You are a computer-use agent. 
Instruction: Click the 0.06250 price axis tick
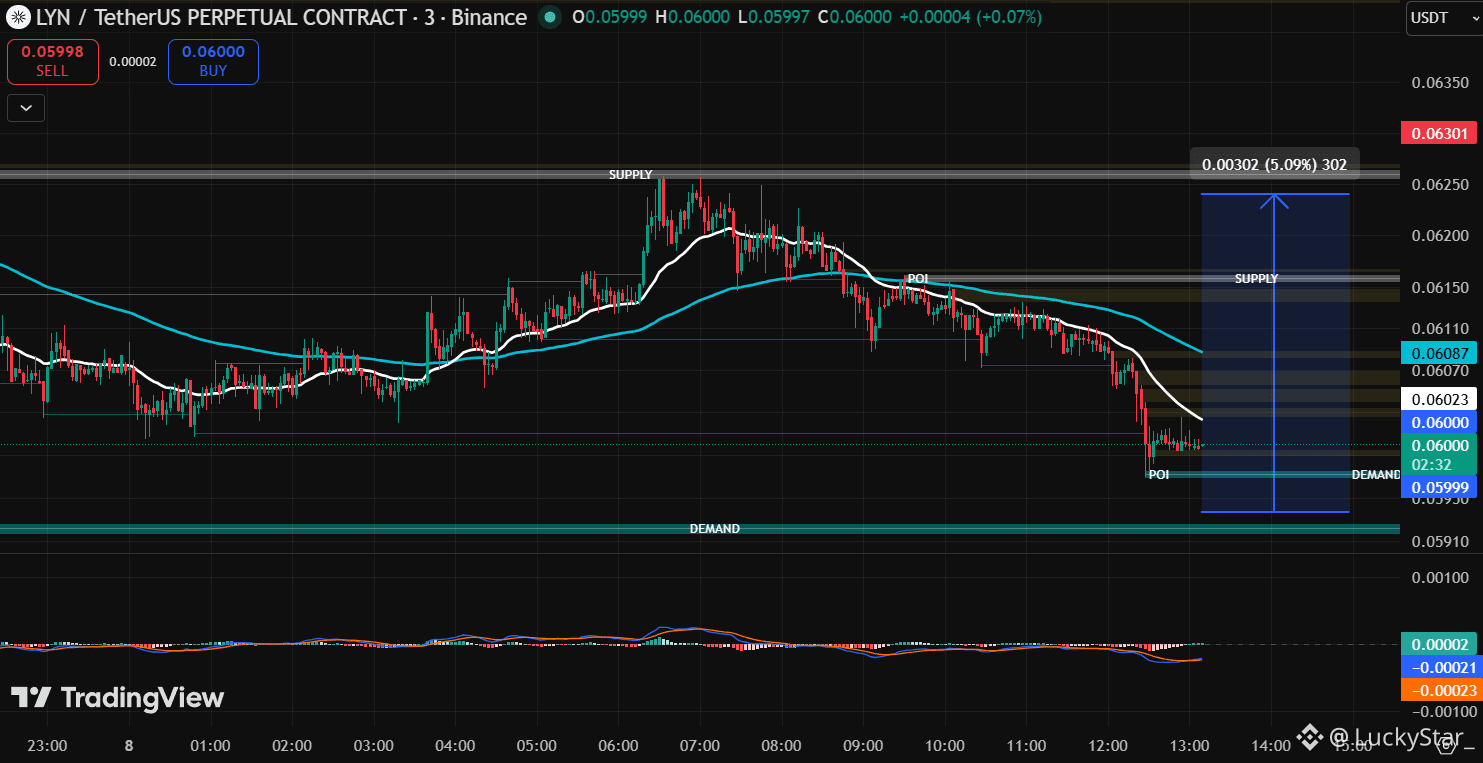tap(1441, 185)
